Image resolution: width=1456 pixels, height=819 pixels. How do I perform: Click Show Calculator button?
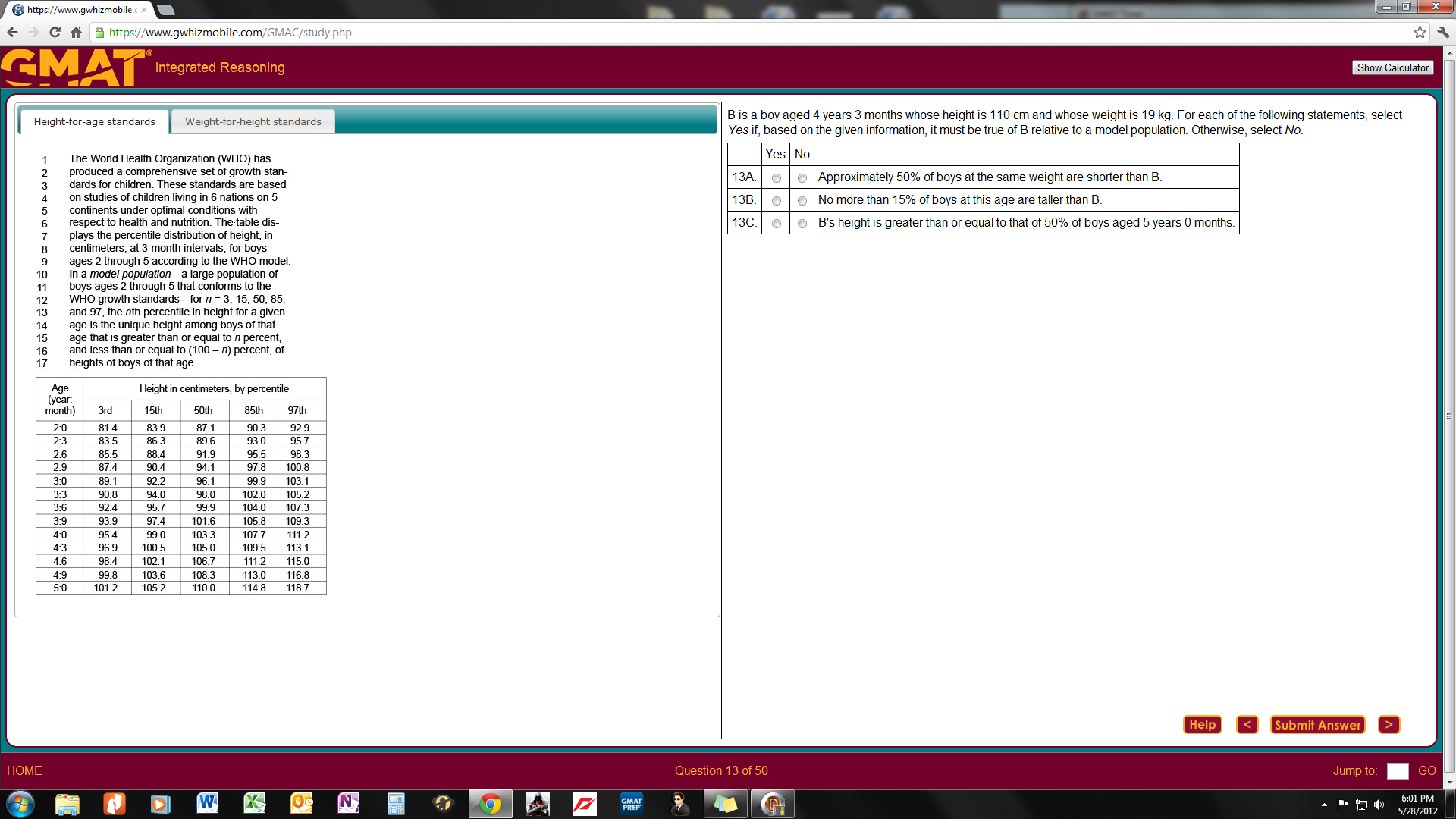pyautogui.click(x=1392, y=67)
